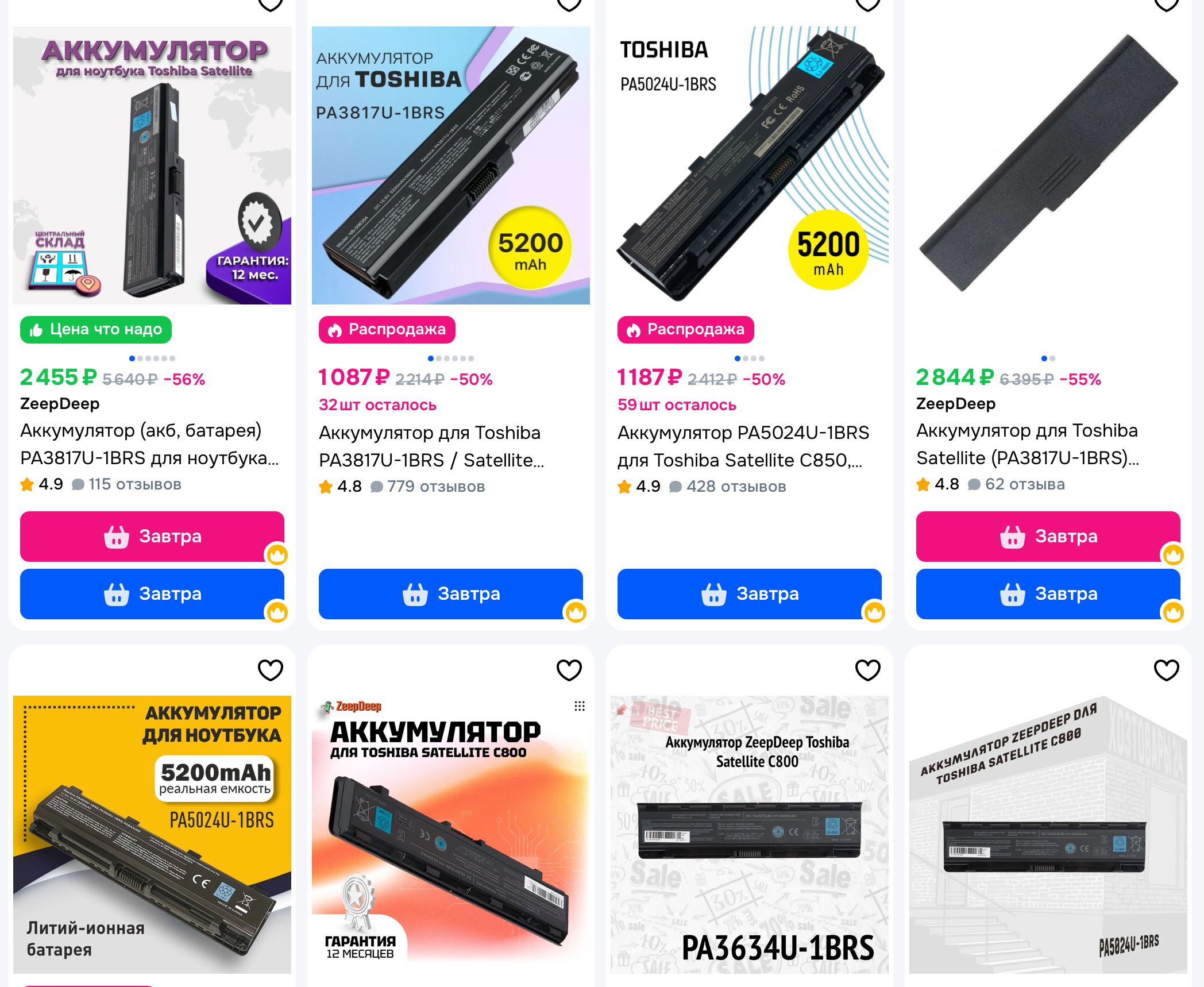Favorite the yellow PA5024U-1BRS battery card
The width and height of the screenshot is (1204, 987).
(271, 670)
